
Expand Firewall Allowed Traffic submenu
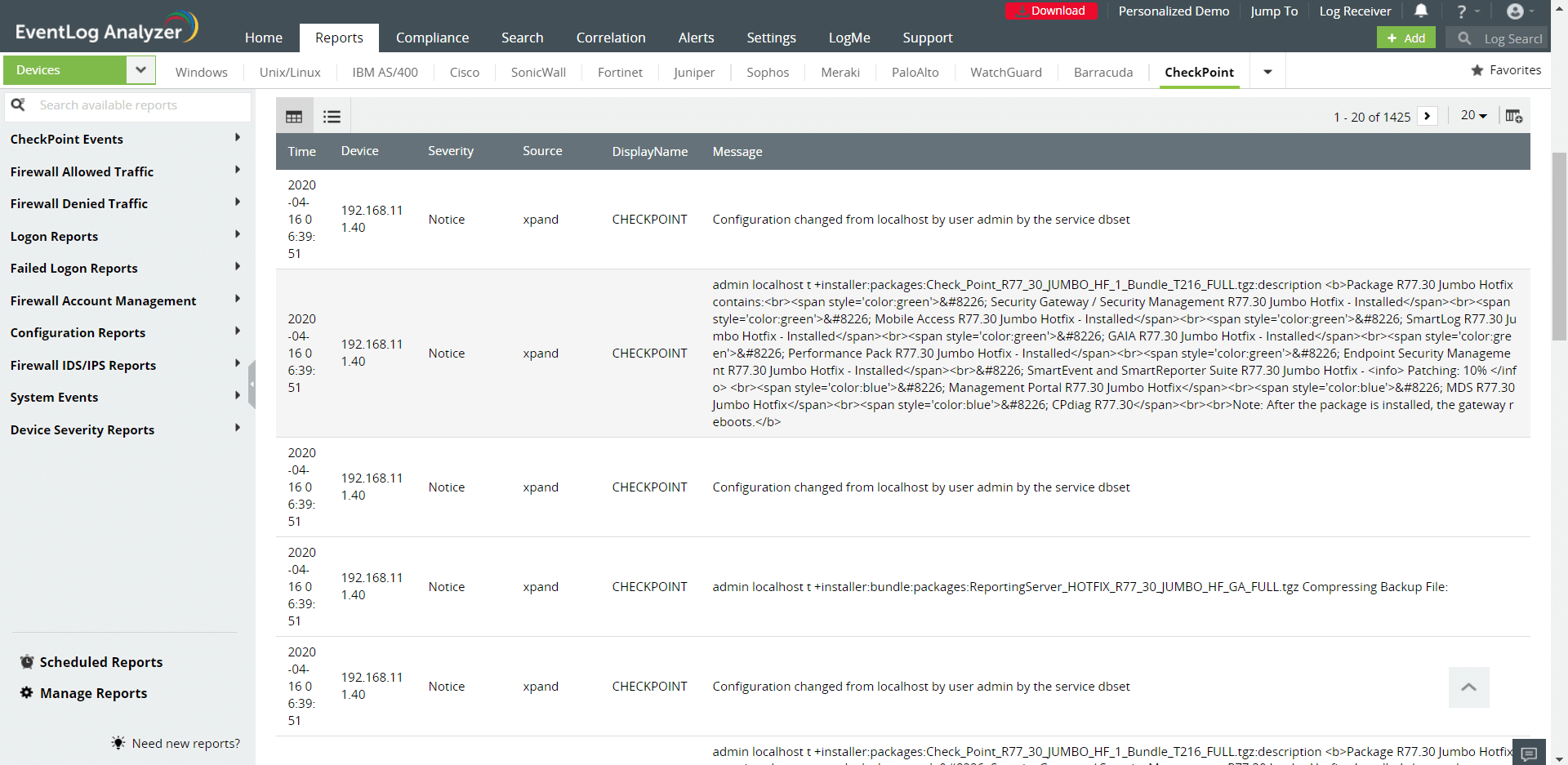tap(238, 170)
